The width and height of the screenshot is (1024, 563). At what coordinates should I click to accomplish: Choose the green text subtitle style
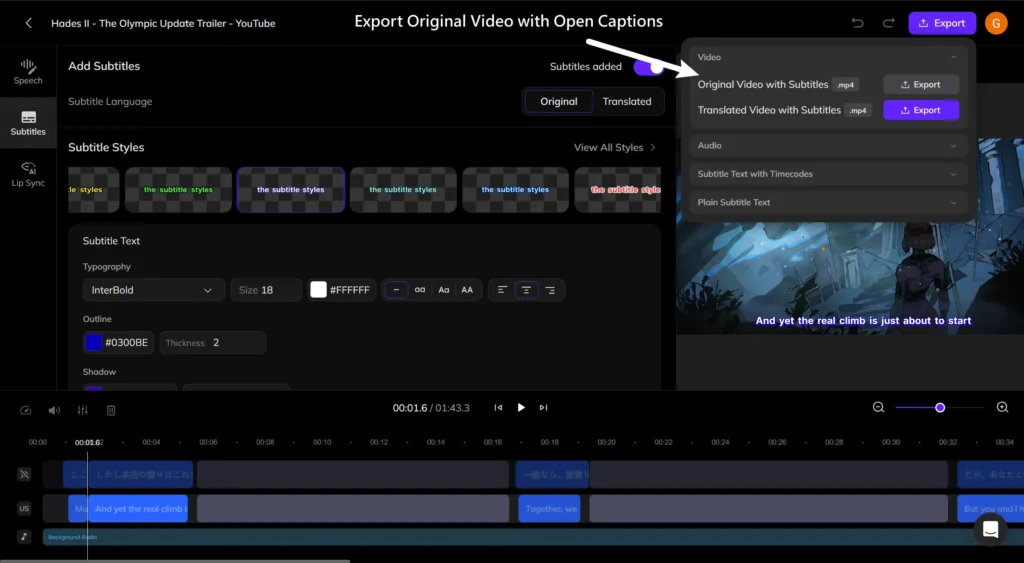tap(178, 189)
